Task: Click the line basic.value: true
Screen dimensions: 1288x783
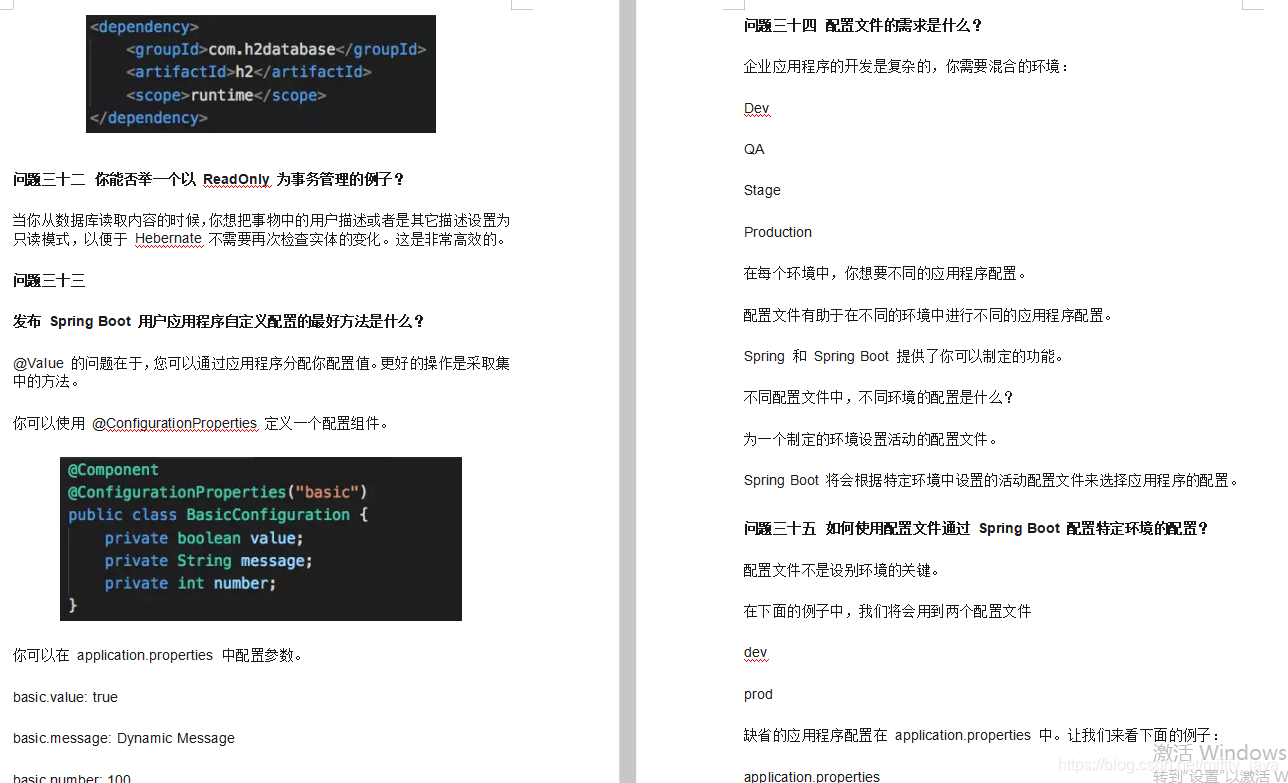Action: pyautogui.click(x=65, y=697)
